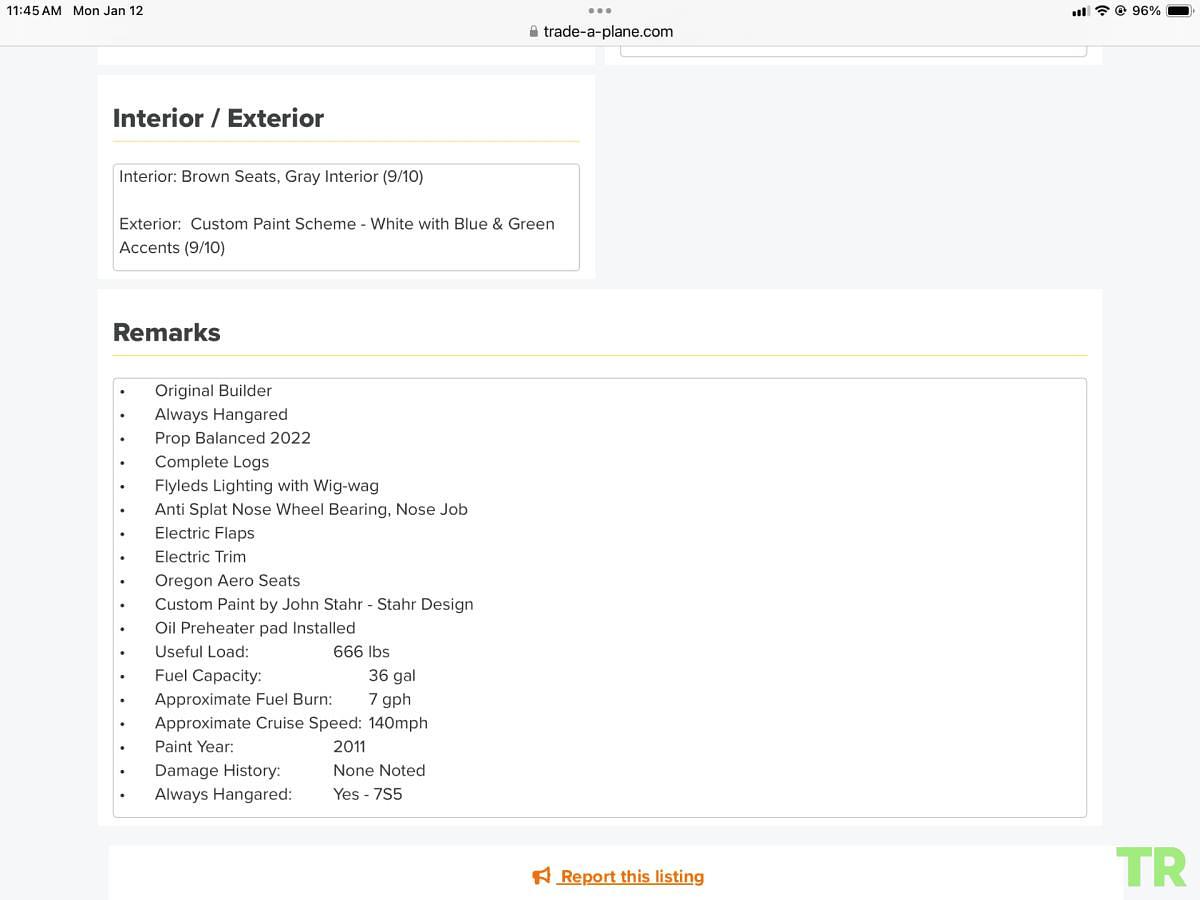Click the Interior: Brown Seats description text

click(x=271, y=176)
